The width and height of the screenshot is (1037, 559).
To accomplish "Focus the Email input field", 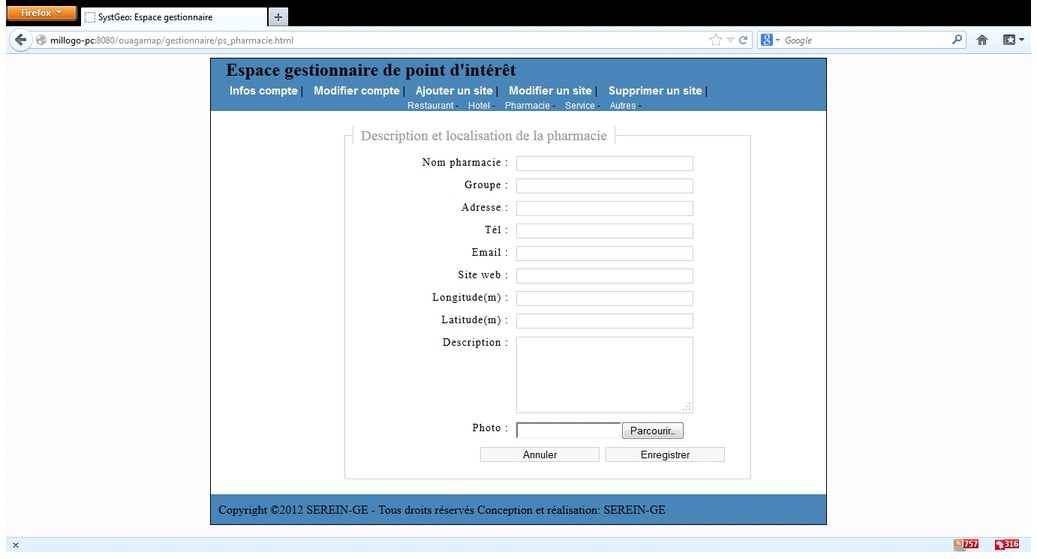I will pyautogui.click(x=604, y=253).
